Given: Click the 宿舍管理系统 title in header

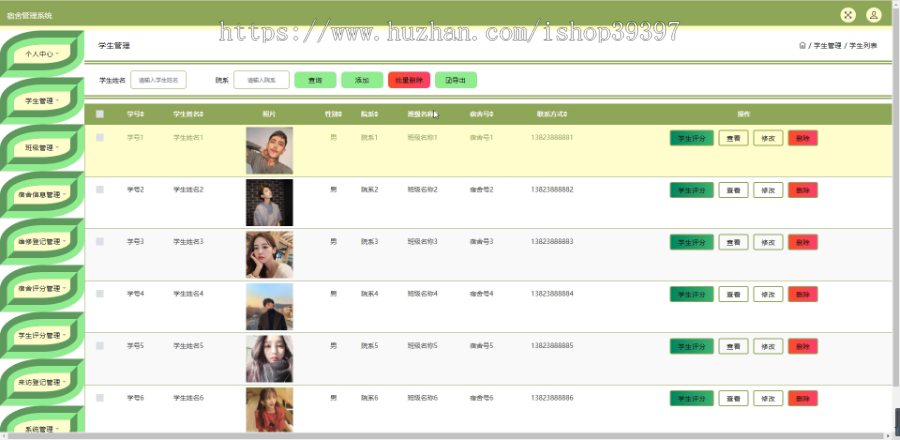Looking at the screenshot, I should pyautogui.click(x=29, y=15).
